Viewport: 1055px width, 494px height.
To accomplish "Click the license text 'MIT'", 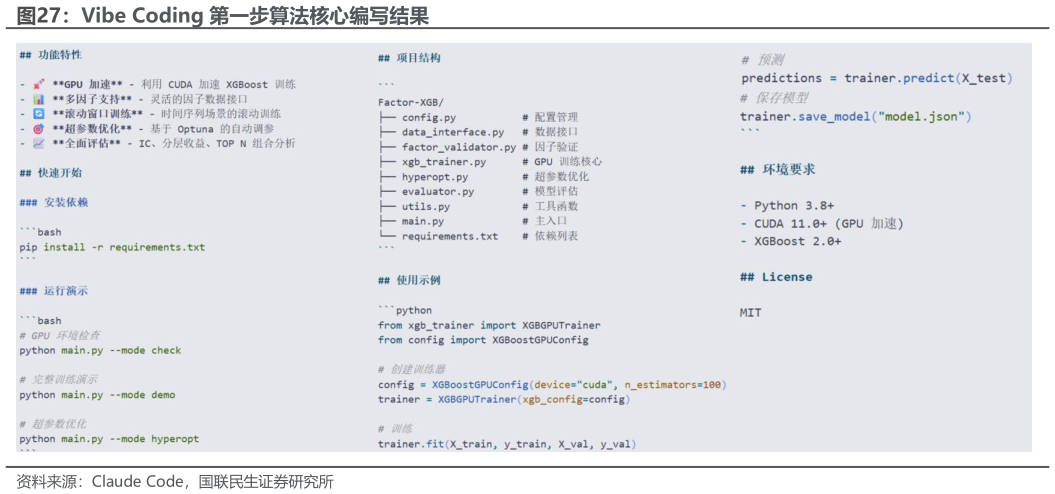I will coord(751,313).
